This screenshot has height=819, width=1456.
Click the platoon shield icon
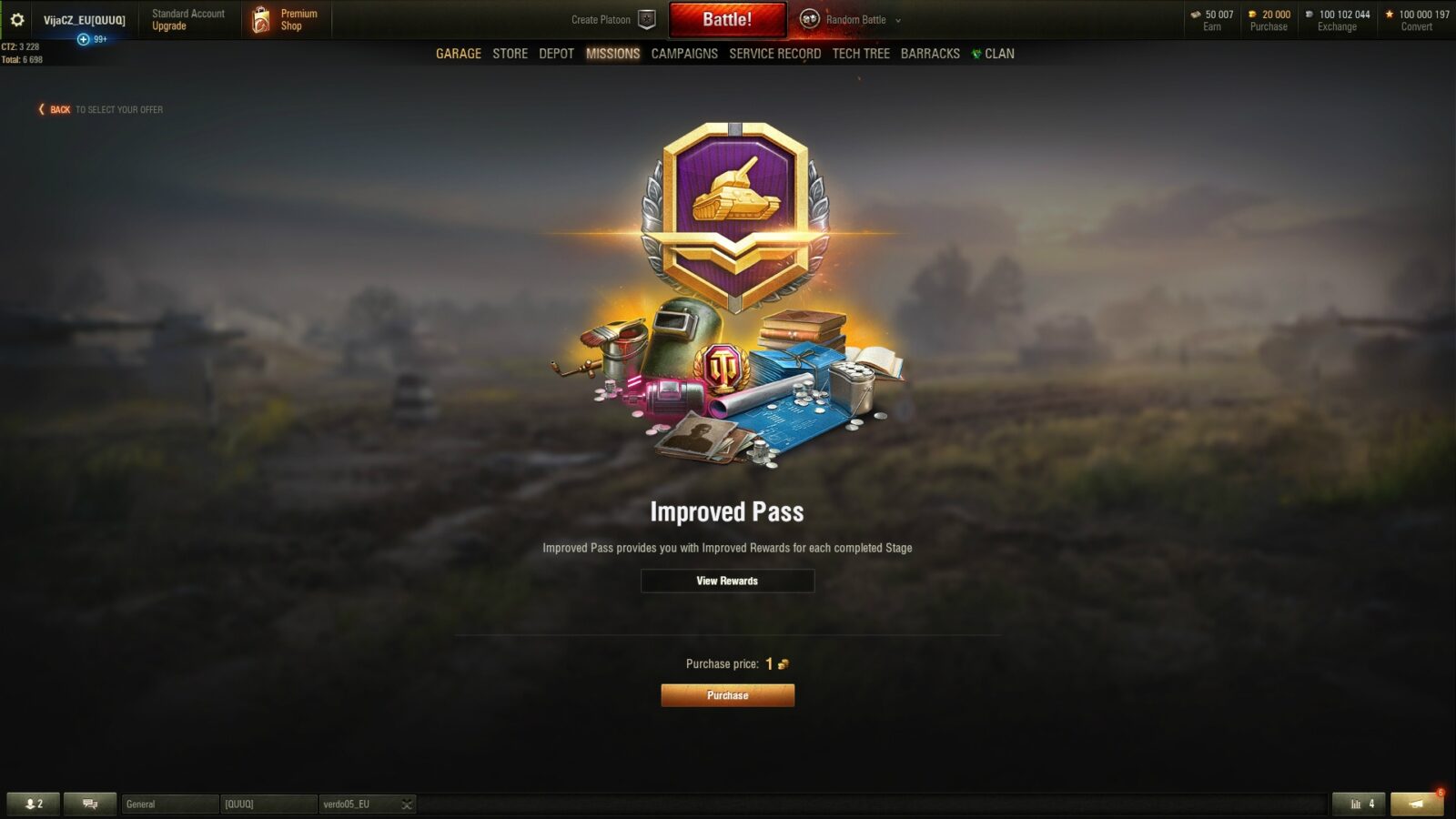[x=647, y=19]
